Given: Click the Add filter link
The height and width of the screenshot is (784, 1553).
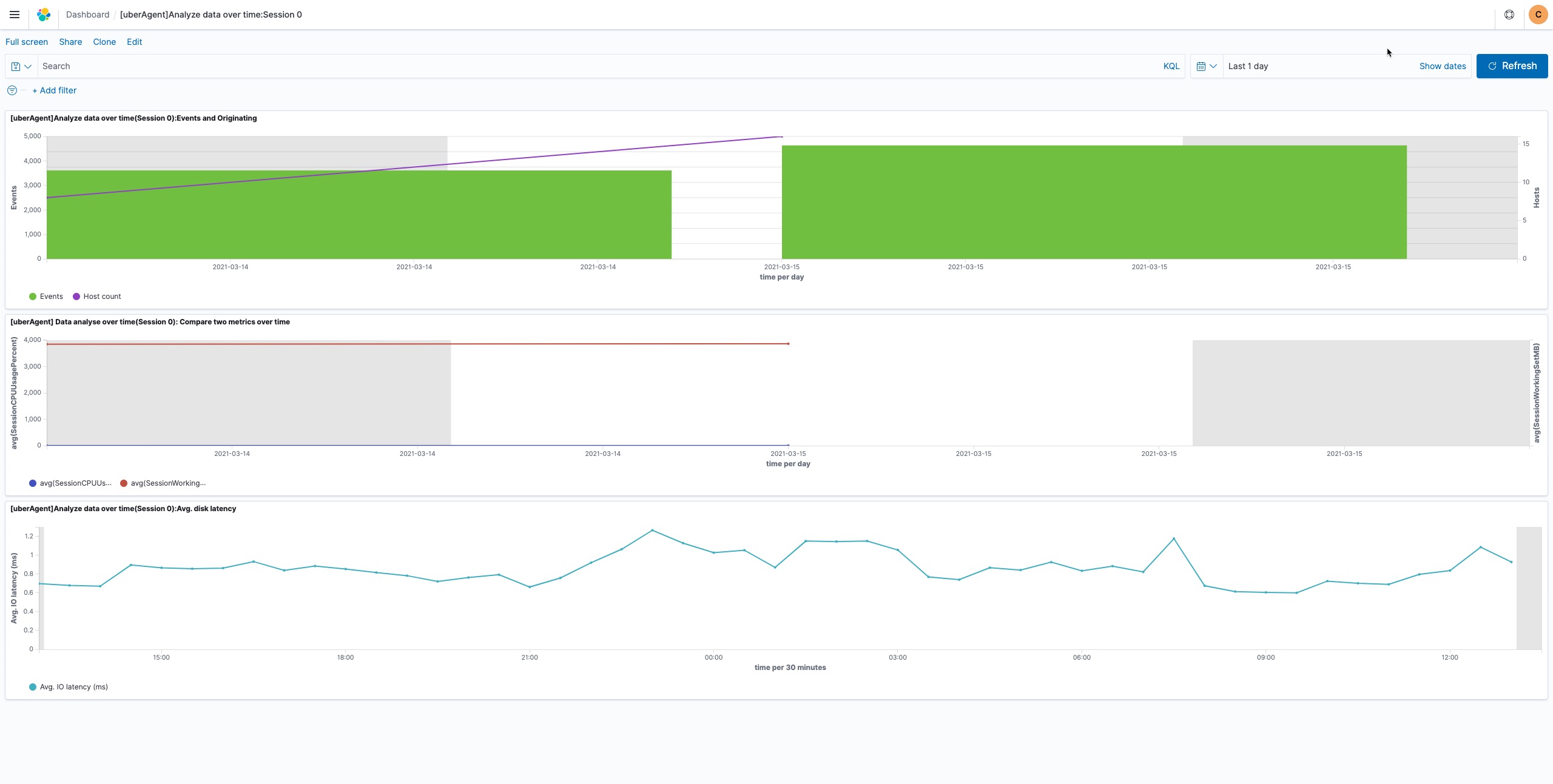Looking at the screenshot, I should tap(55, 90).
